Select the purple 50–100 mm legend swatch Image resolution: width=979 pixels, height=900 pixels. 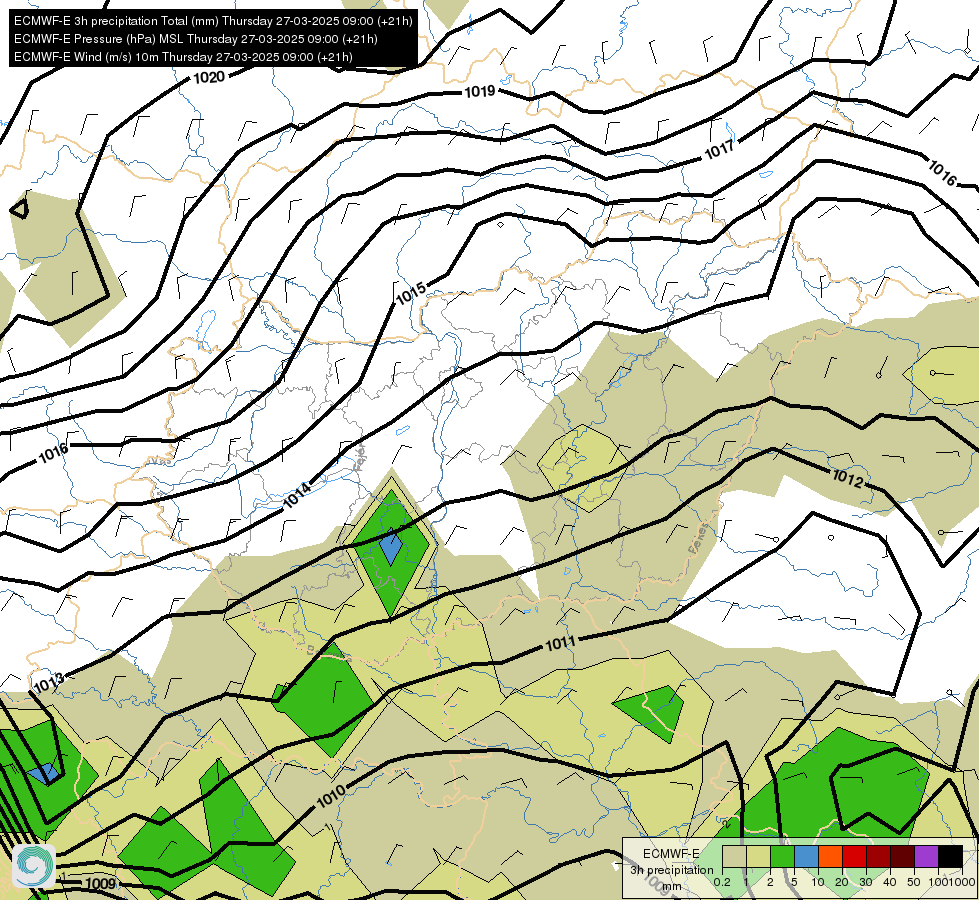926,857
